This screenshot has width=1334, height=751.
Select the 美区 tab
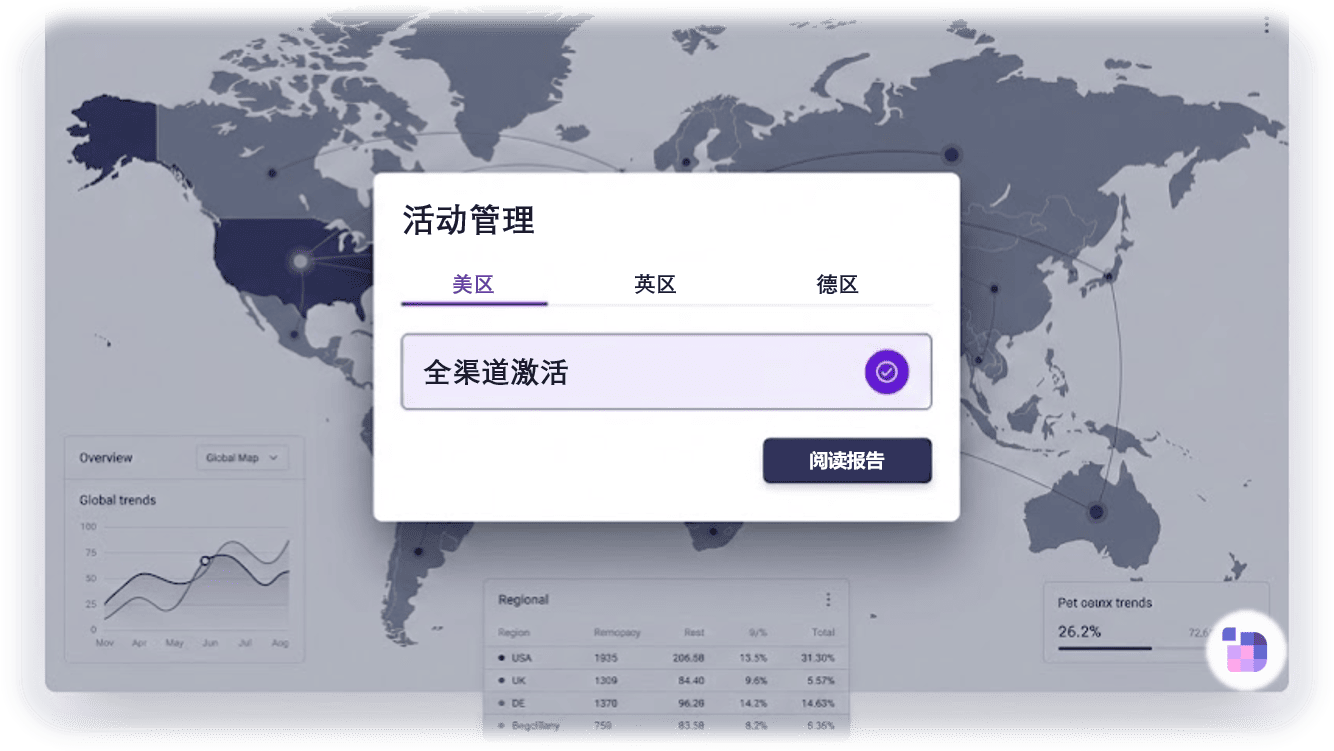click(x=474, y=285)
